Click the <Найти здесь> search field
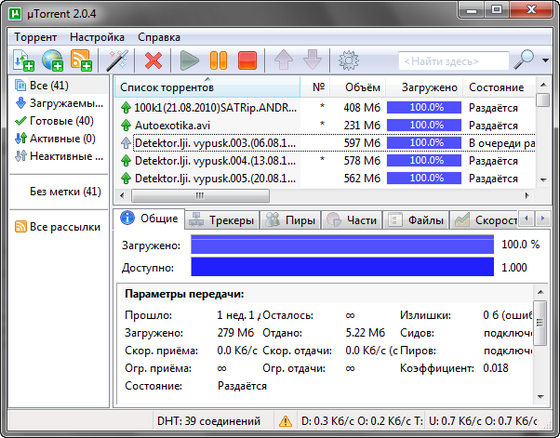Viewport: 560px width, 438px height. [453, 61]
